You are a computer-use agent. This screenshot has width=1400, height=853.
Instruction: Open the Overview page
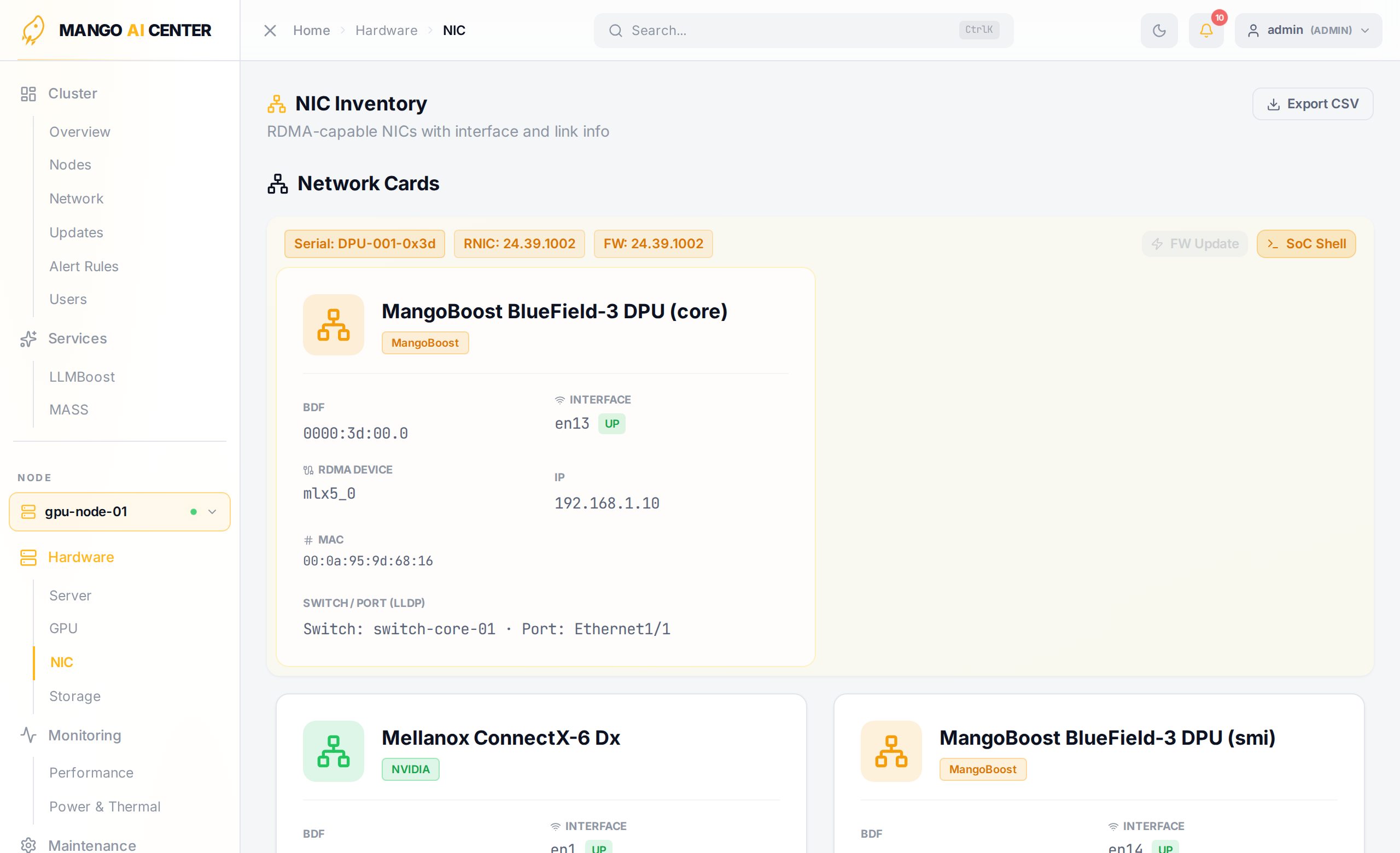pyautogui.click(x=79, y=132)
